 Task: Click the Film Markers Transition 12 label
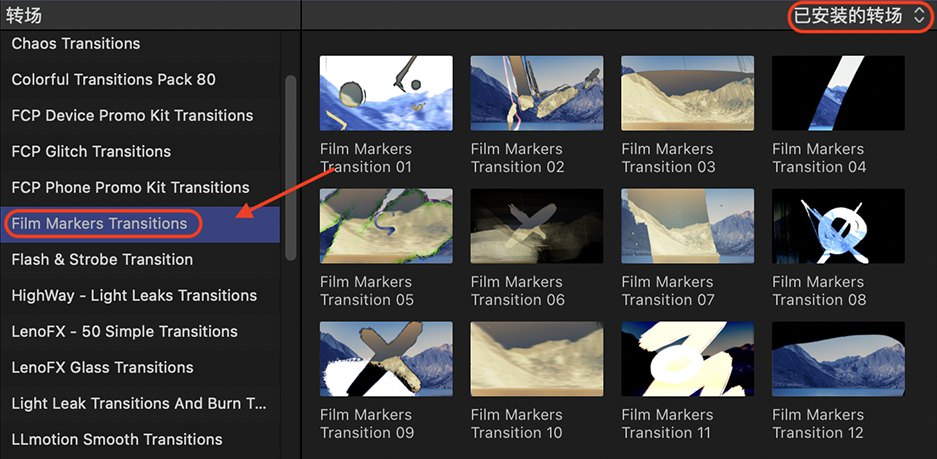[x=818, y=423]
